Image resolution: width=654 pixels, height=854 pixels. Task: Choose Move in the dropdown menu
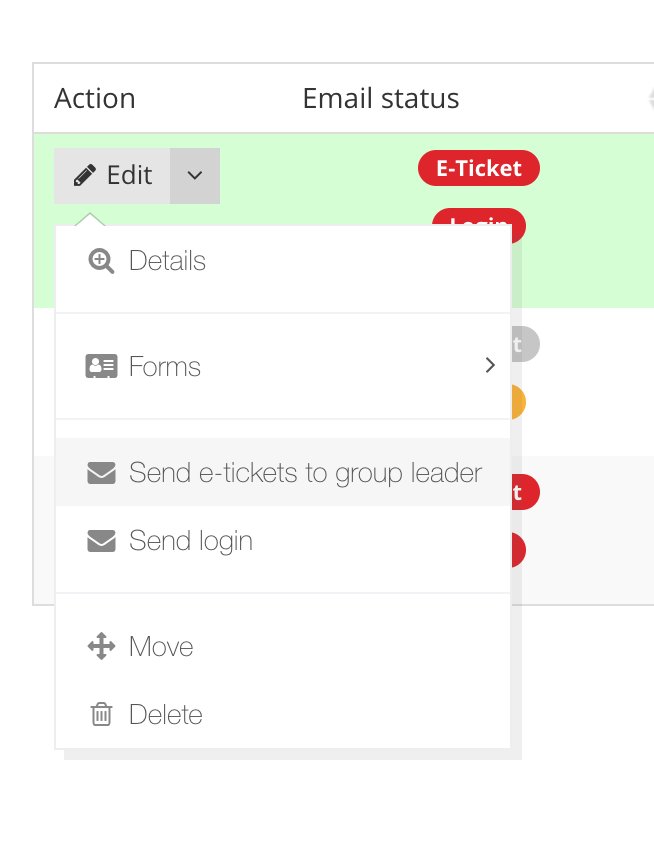click(x=283, y=646)
